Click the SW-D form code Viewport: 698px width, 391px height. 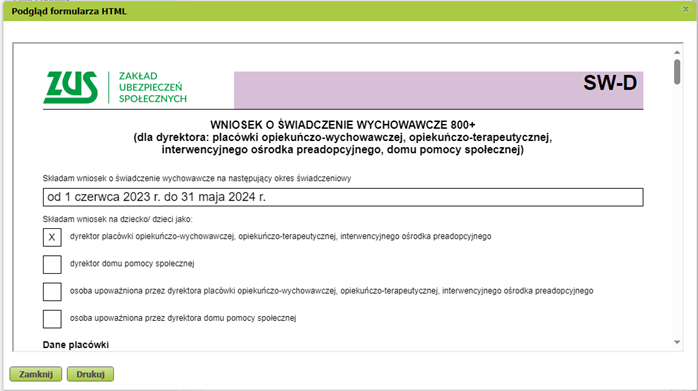[610, 83]
